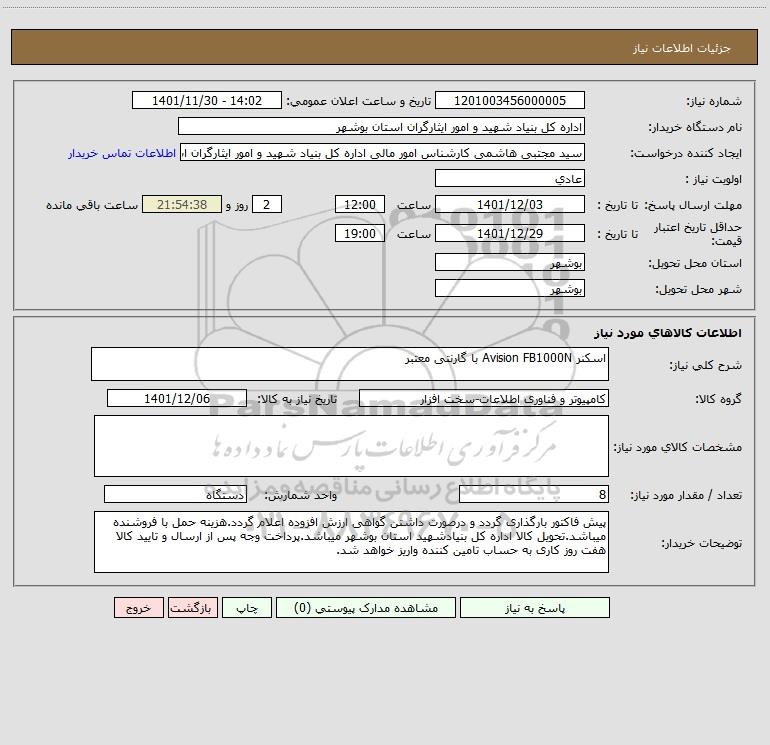The image size is (770, 745).
Task: Click the شماره نیاز label
Action: point(714,101)
